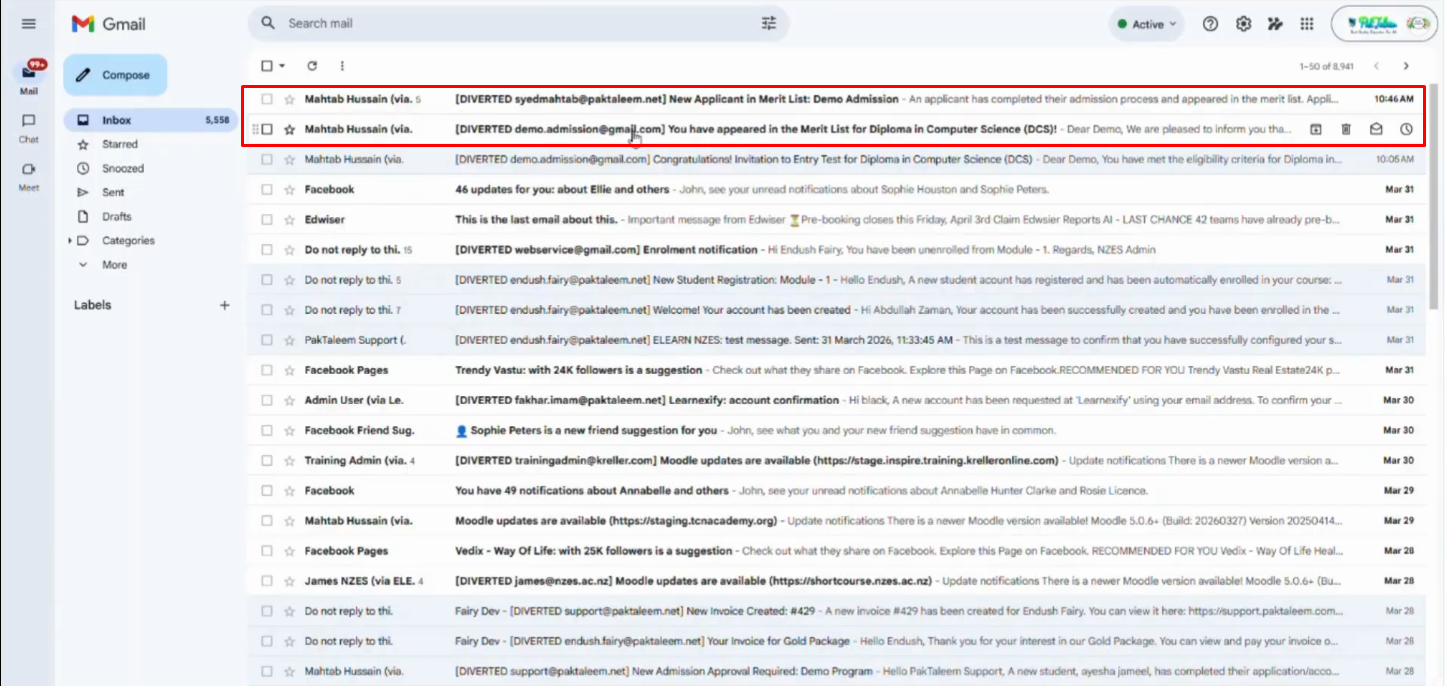Tick checkbox for New Applicant Merit List email
1445x686 pixels.
(267, 99)
